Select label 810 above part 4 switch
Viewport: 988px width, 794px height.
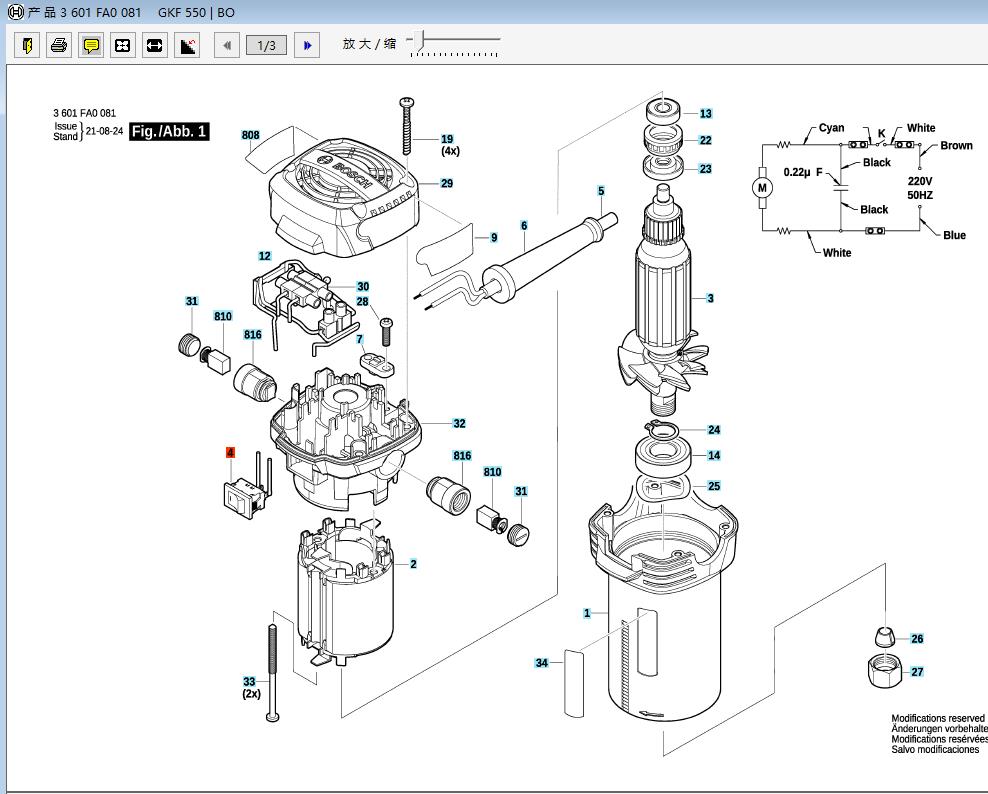pyautogui.click(x=222, y=316)
